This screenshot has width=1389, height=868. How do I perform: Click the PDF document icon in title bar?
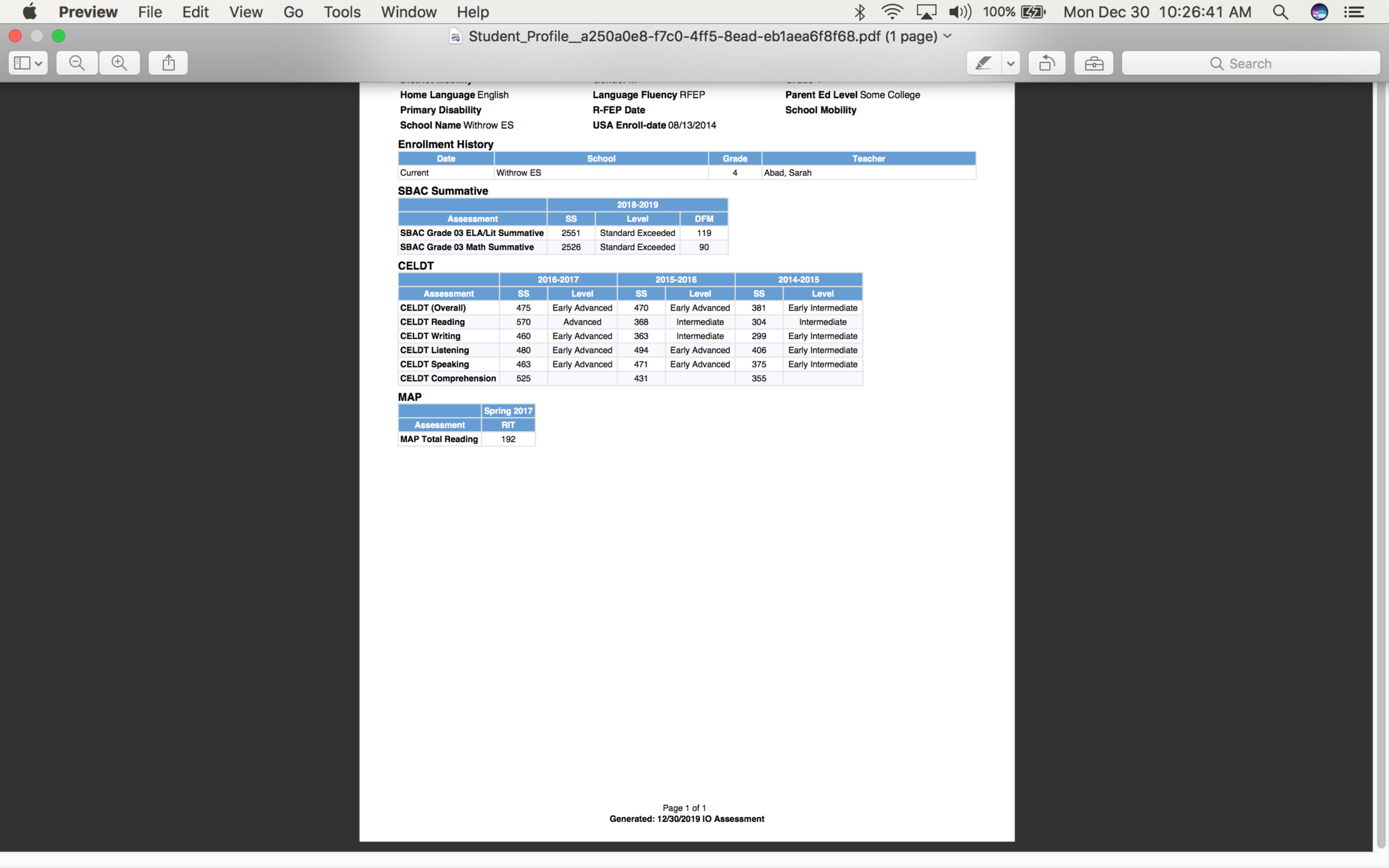456,37
